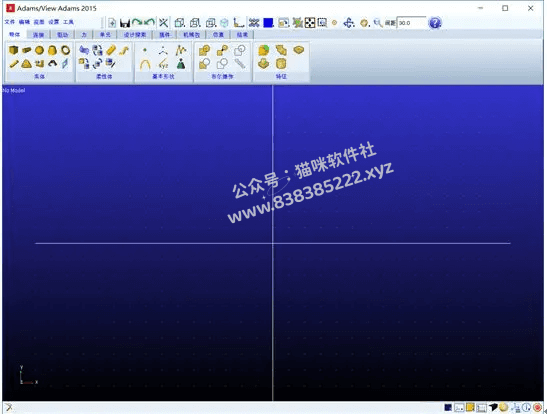
Task: Click rigid-to-flex swap icon in flexible group
Action: click(x=97, y=51)
